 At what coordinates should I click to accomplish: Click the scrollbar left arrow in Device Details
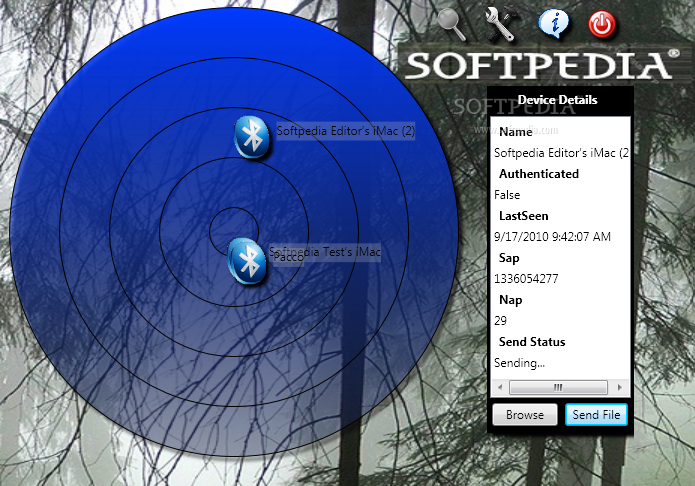500,388
